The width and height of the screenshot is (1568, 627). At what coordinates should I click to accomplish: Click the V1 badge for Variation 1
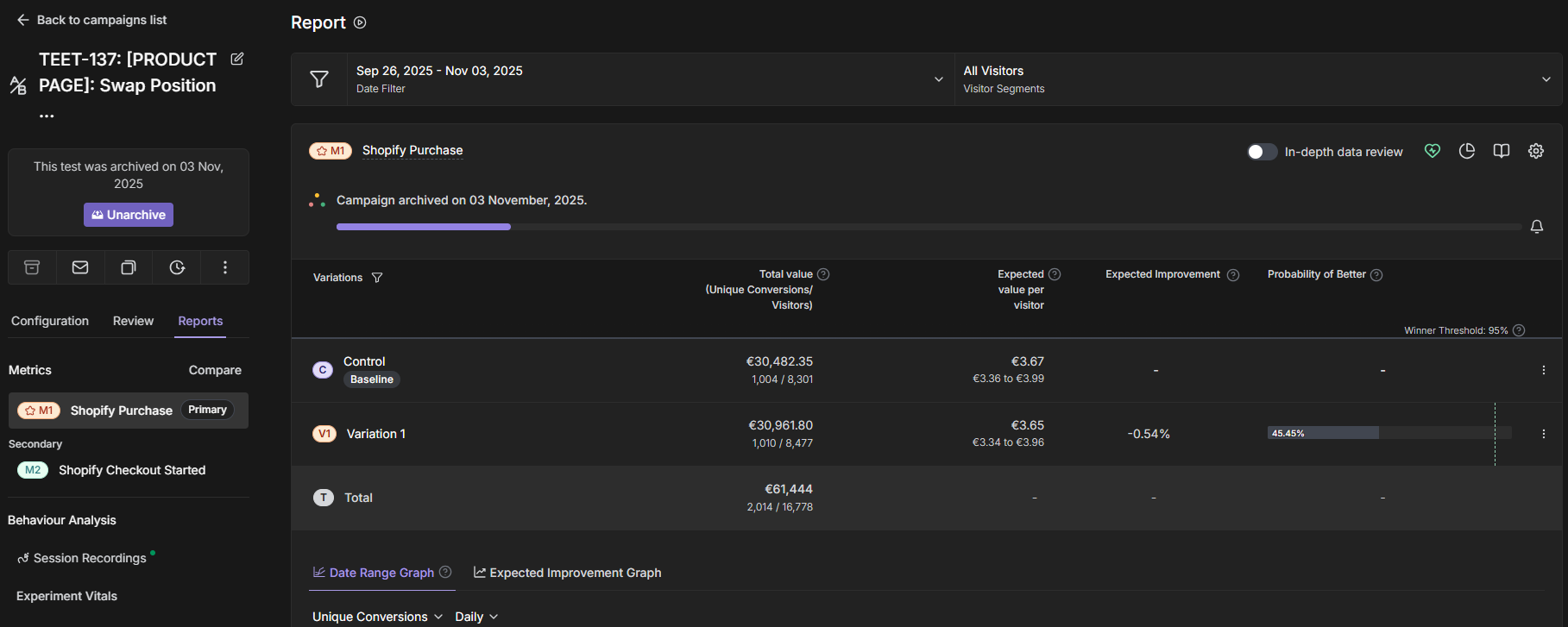[x=324, y=434]
